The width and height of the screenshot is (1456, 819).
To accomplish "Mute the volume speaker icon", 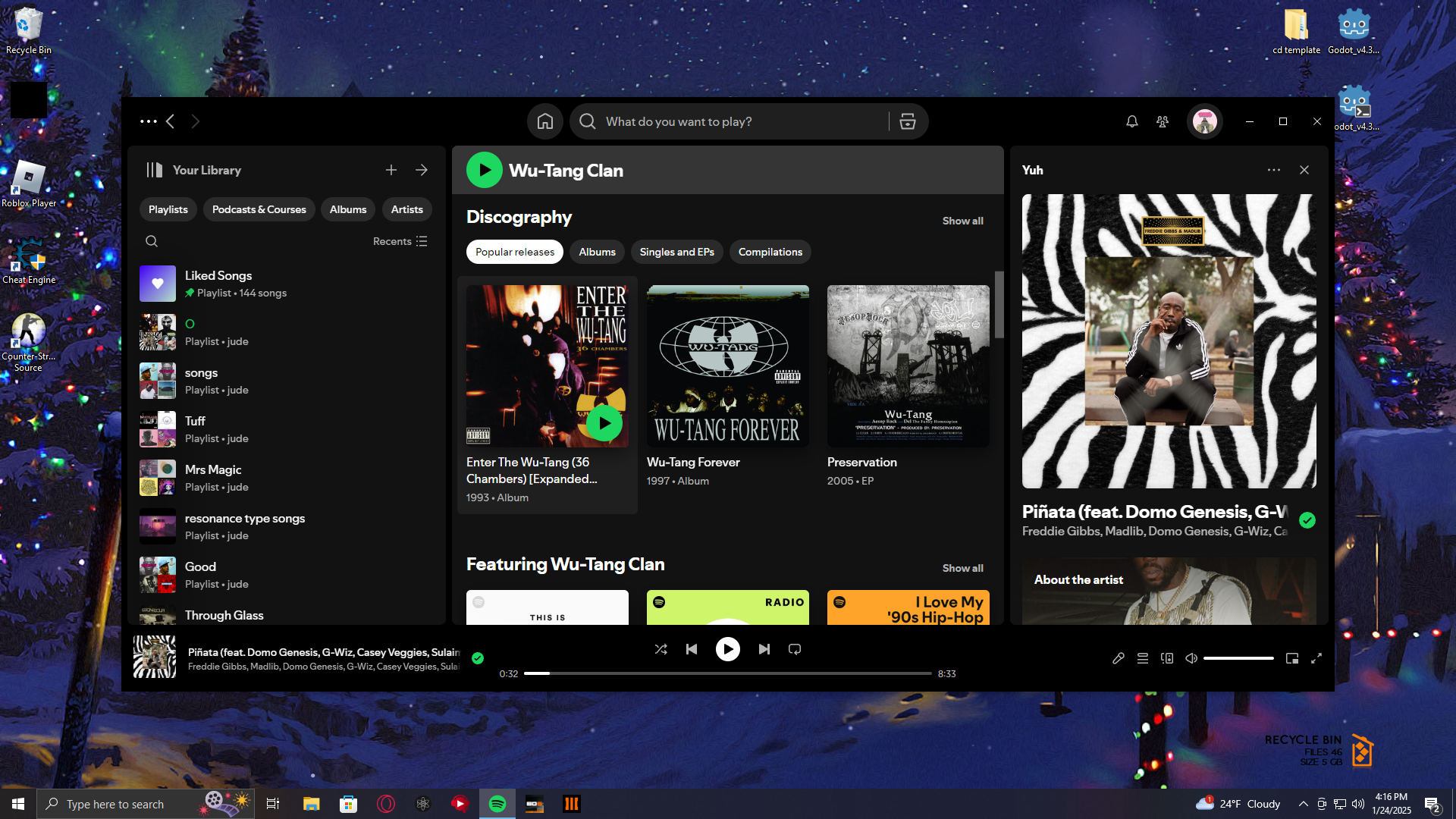I will [1191, 658].
